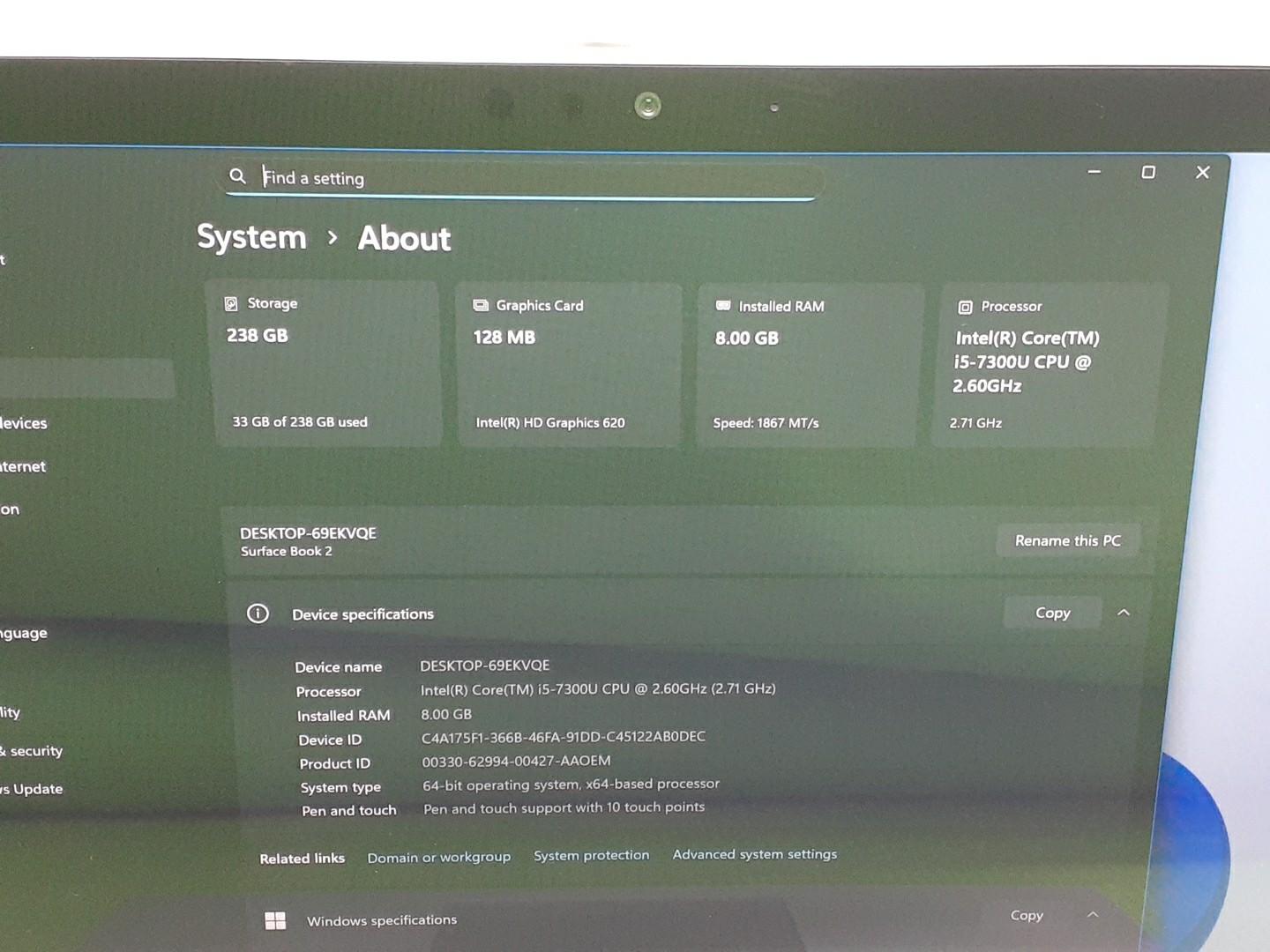Image resolution: width=1270 pixels, height=952 pixels.
Task: Go back to System in the breadcrumb
Action: pos(251,237)
